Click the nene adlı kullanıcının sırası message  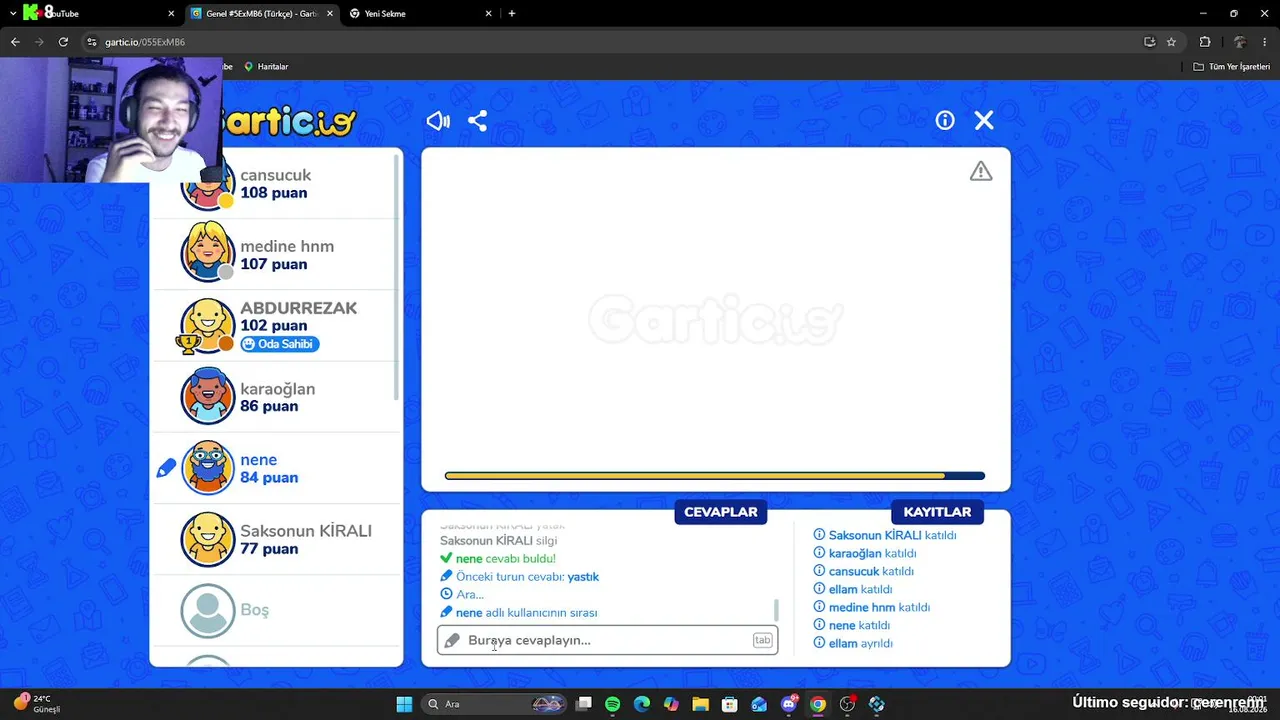click(x=519, y=612)
